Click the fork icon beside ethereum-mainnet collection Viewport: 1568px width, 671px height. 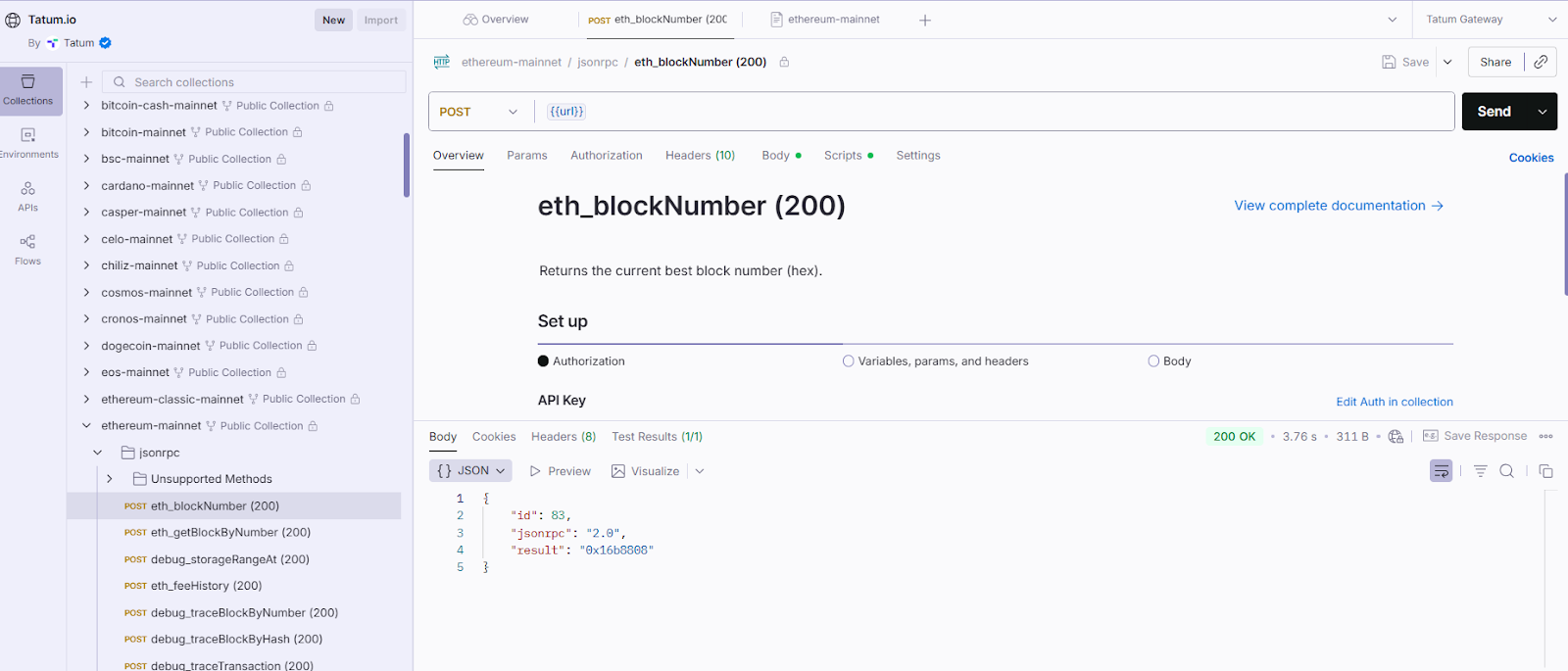211,426
